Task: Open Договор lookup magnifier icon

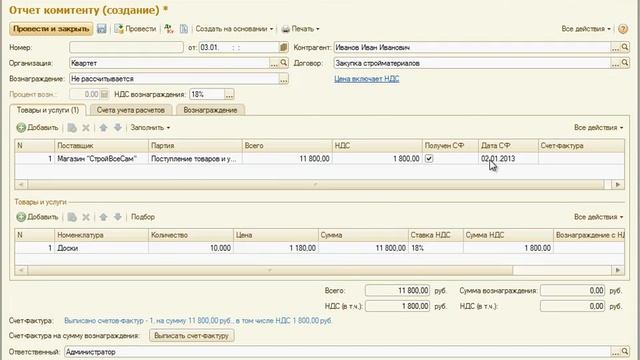Action: (x=625, y=63)
